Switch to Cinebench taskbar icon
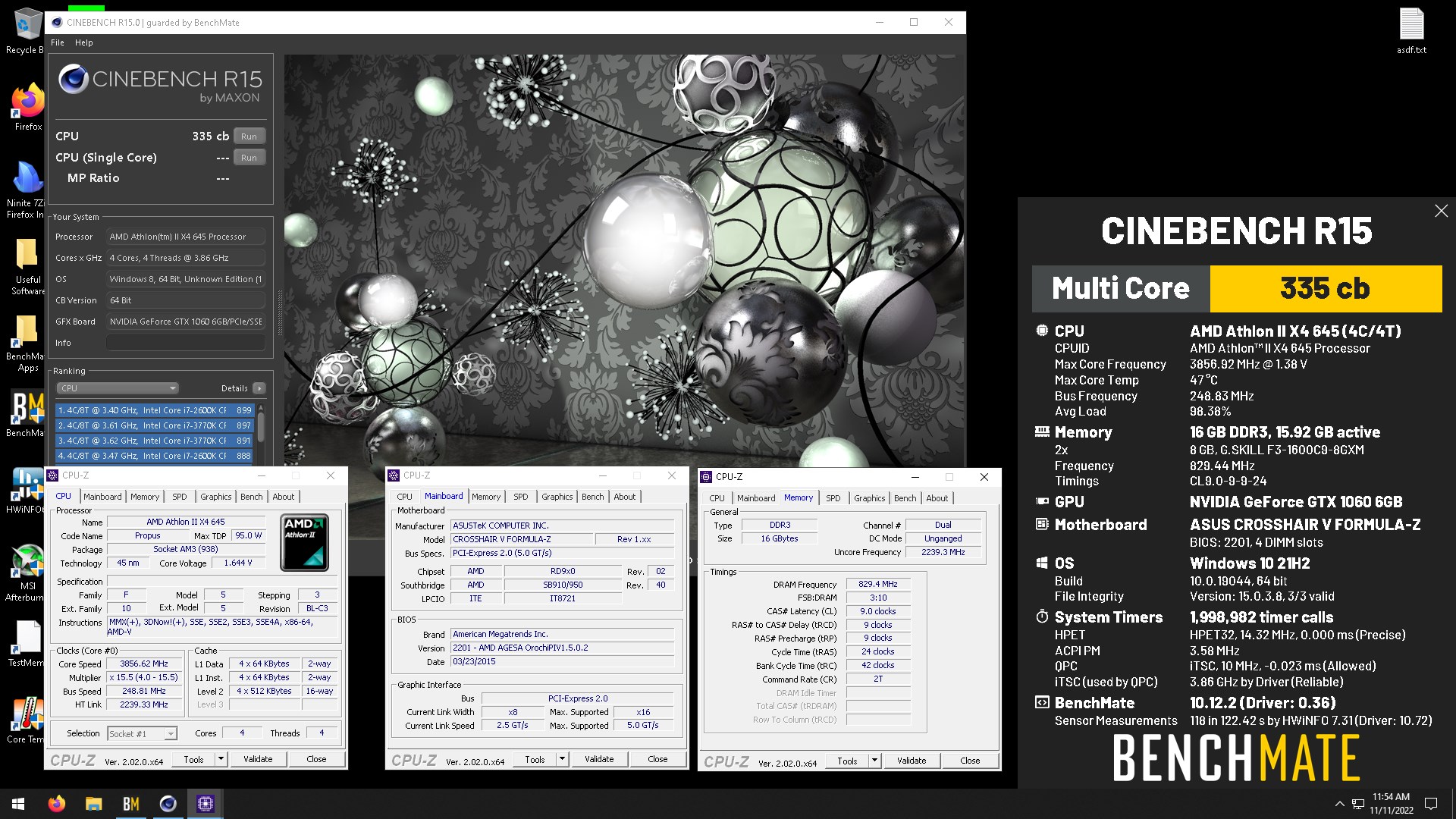Image resolution: width=1456 pixels, height=819 pixels. point(168,804)
